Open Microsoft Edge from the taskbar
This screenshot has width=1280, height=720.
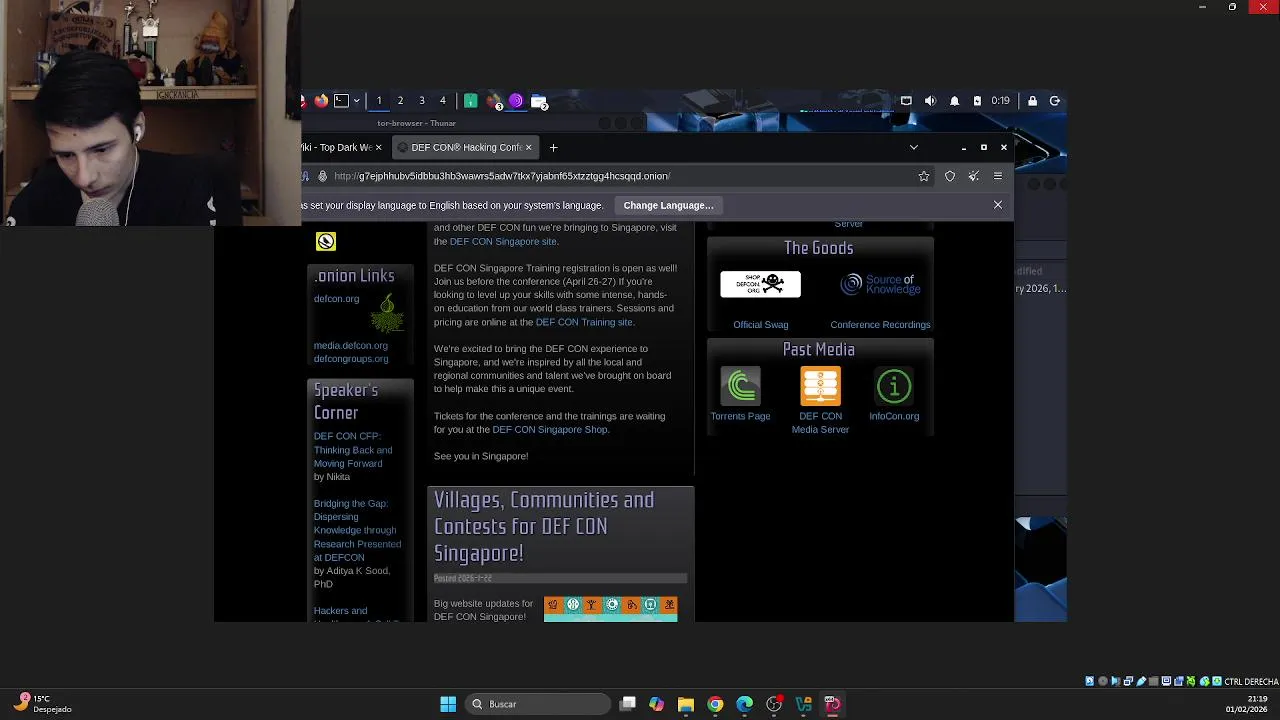744,704
